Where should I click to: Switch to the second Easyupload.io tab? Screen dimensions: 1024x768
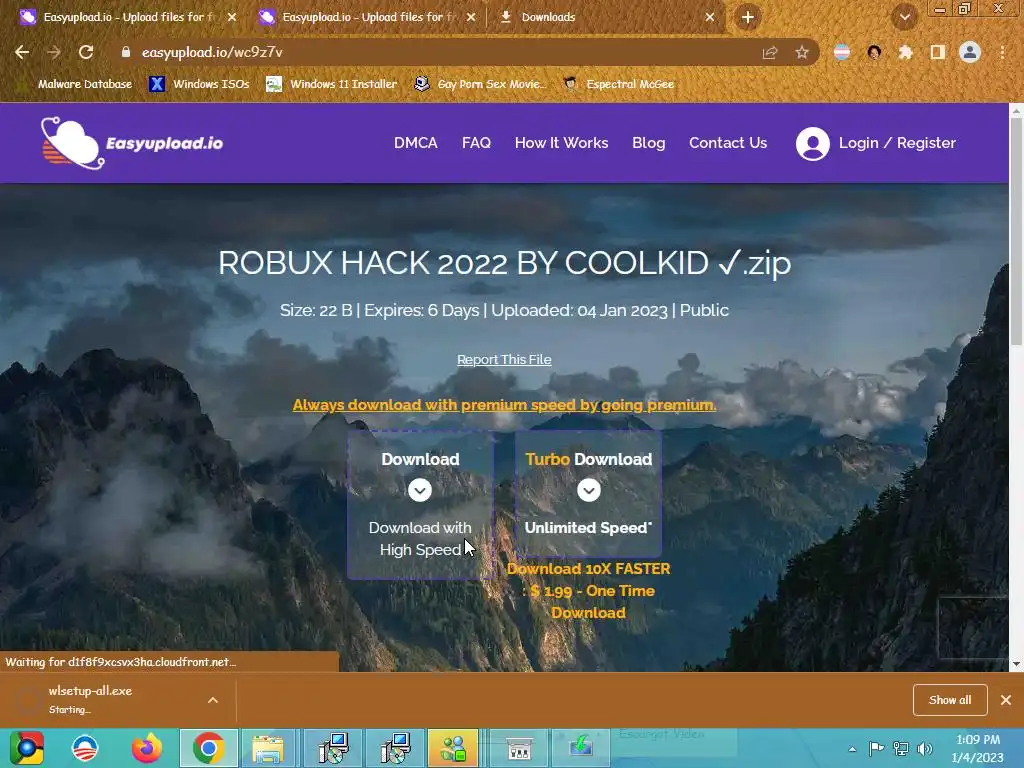[366, 17]
